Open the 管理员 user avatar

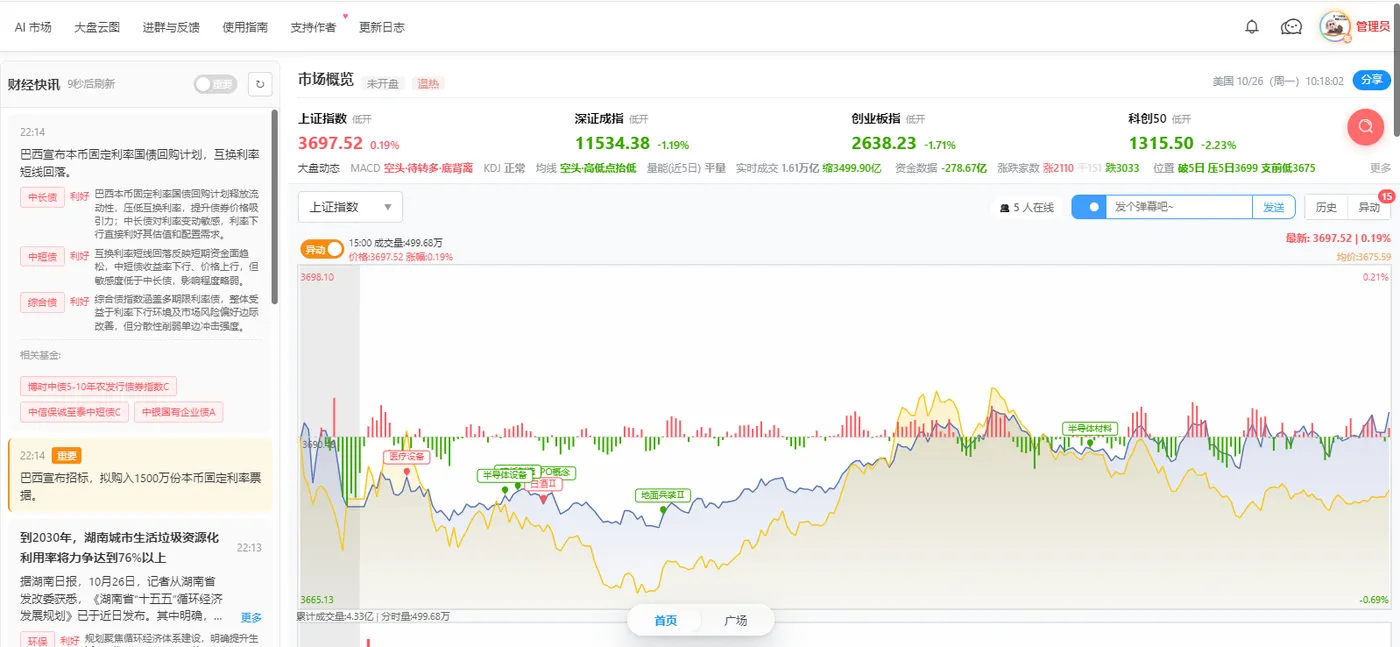(1335, 27)
